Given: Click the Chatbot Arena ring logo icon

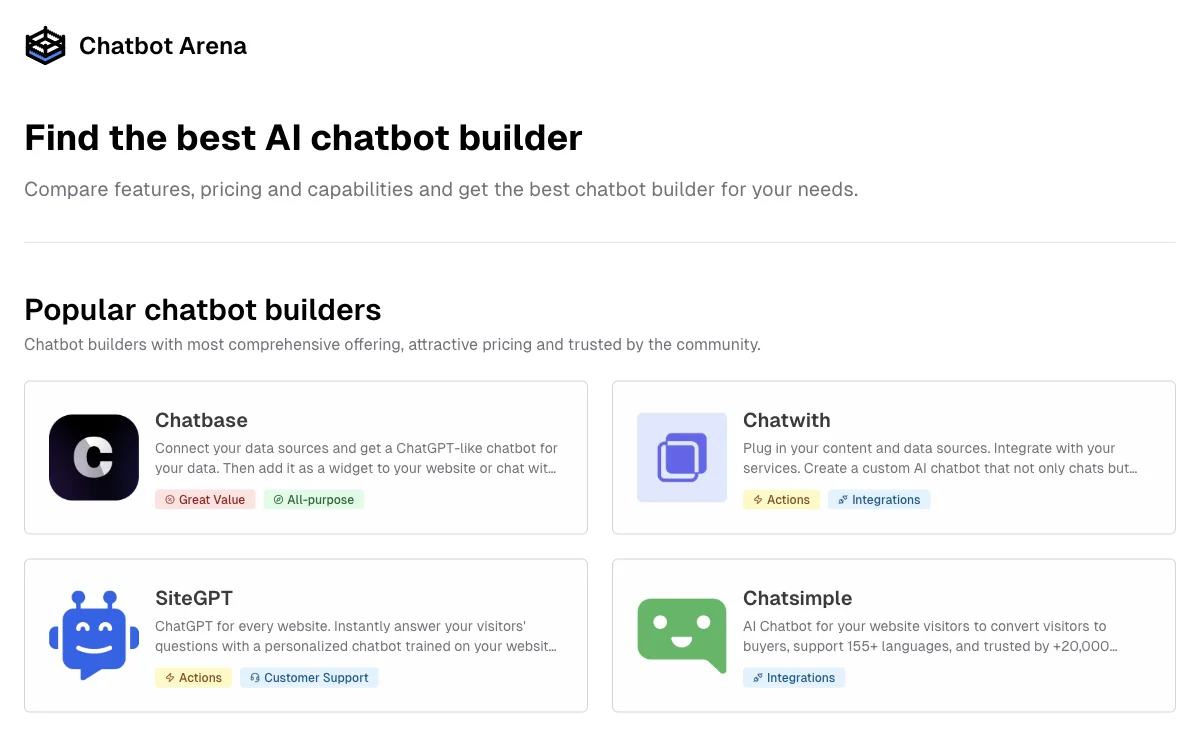Looking at the screenshot, I should pos(45,46).
